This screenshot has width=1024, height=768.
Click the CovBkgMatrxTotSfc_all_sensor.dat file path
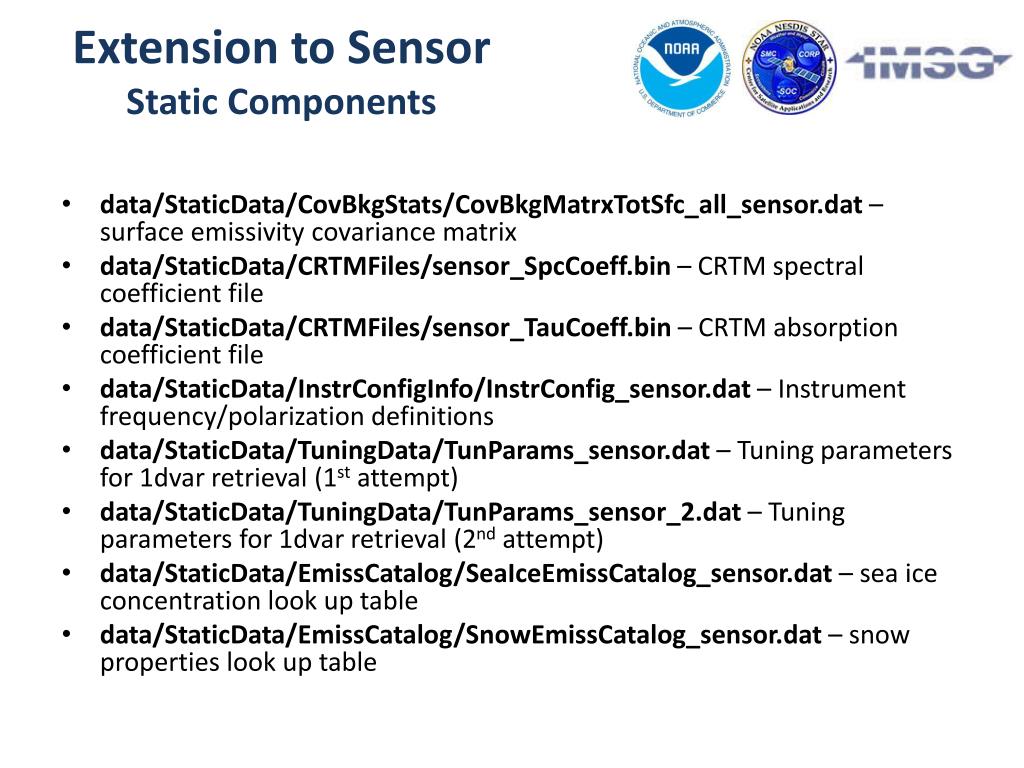coord(480,205)
